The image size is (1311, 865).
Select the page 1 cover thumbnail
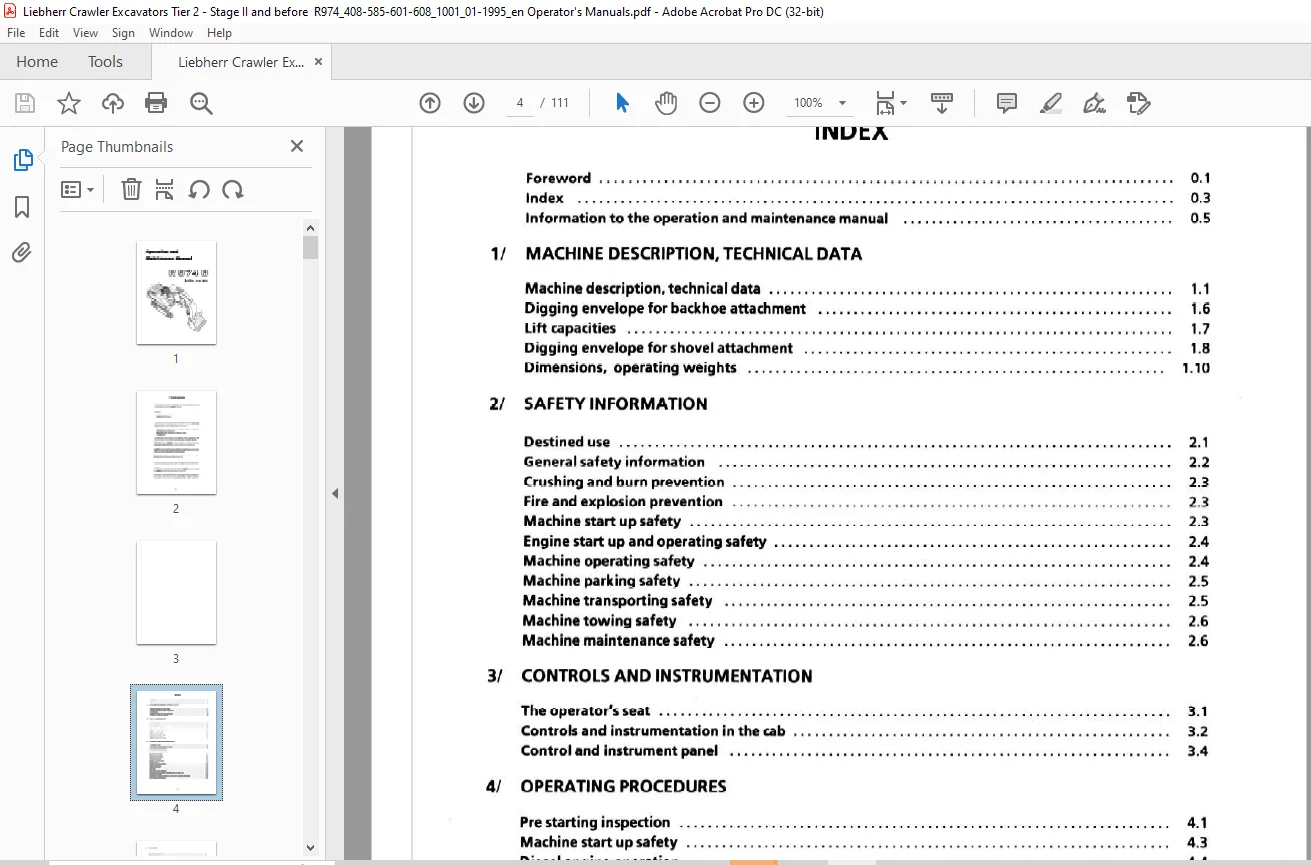(176, 292)
